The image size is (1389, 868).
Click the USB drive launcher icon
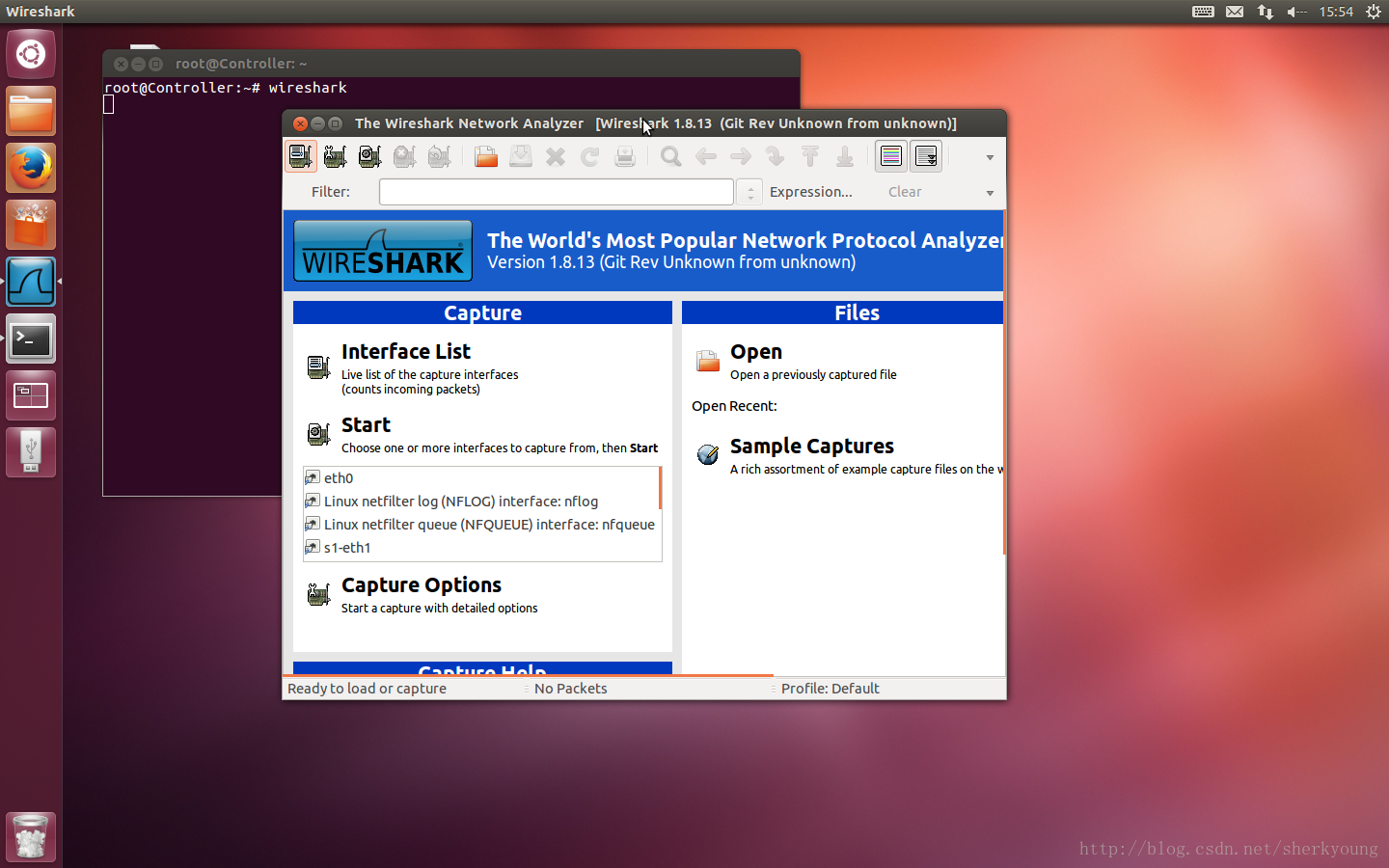[31, 452]
